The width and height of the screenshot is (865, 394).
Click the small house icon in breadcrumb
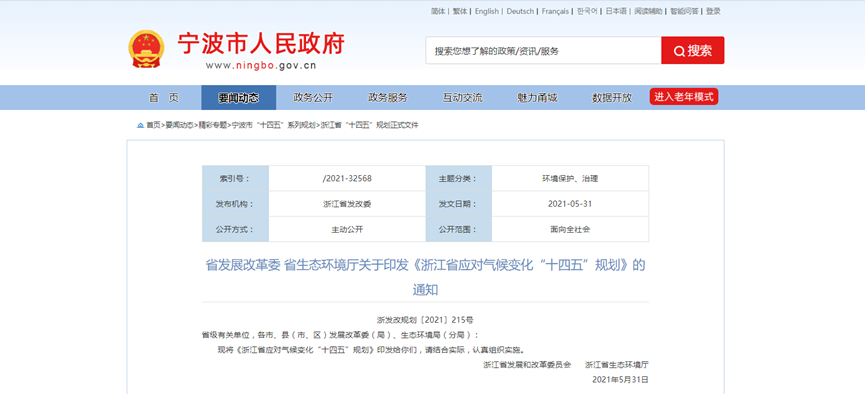click(x=140, y=125)
